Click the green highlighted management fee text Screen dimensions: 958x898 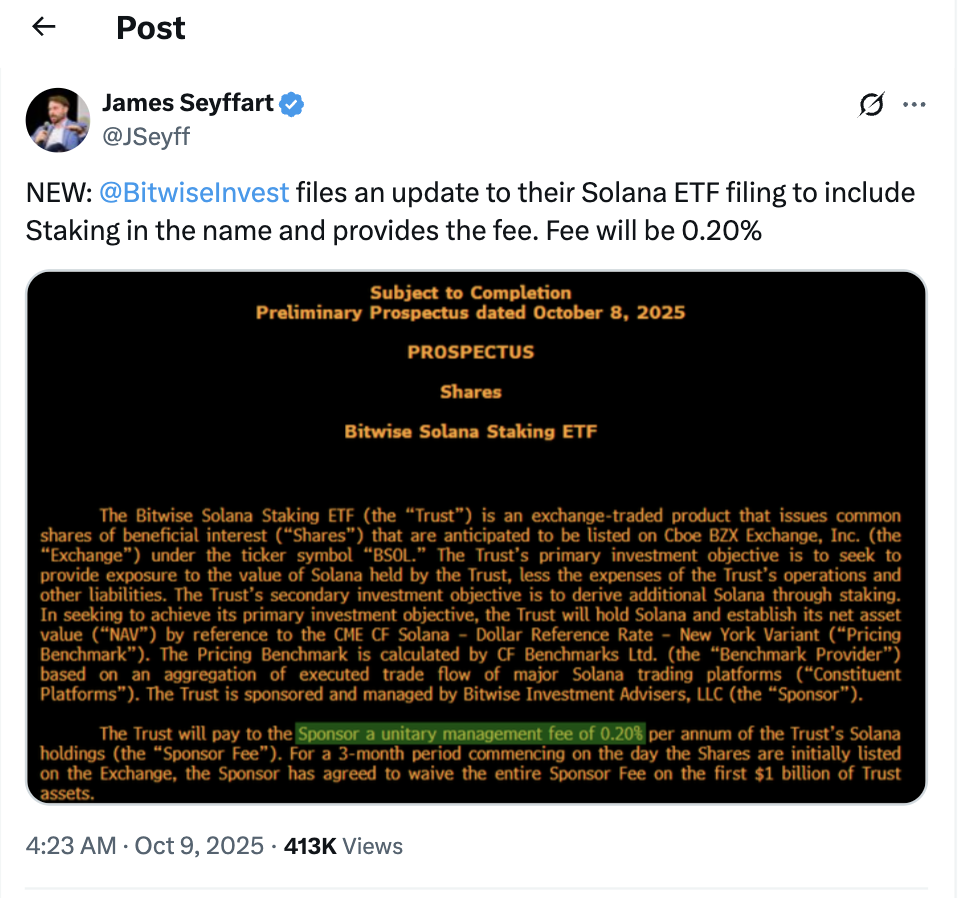coord(470,732)
